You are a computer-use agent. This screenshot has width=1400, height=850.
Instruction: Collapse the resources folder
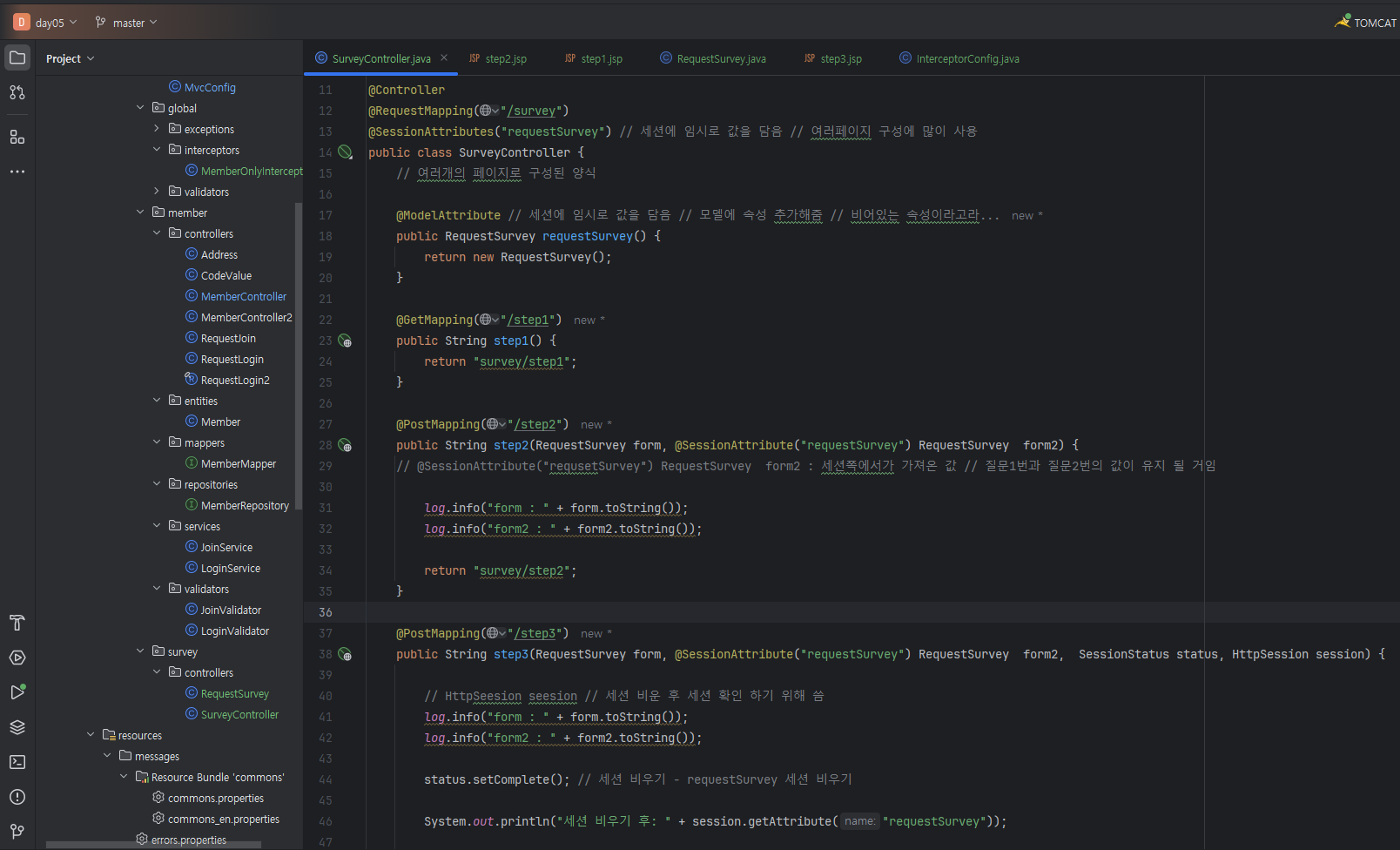91,735
